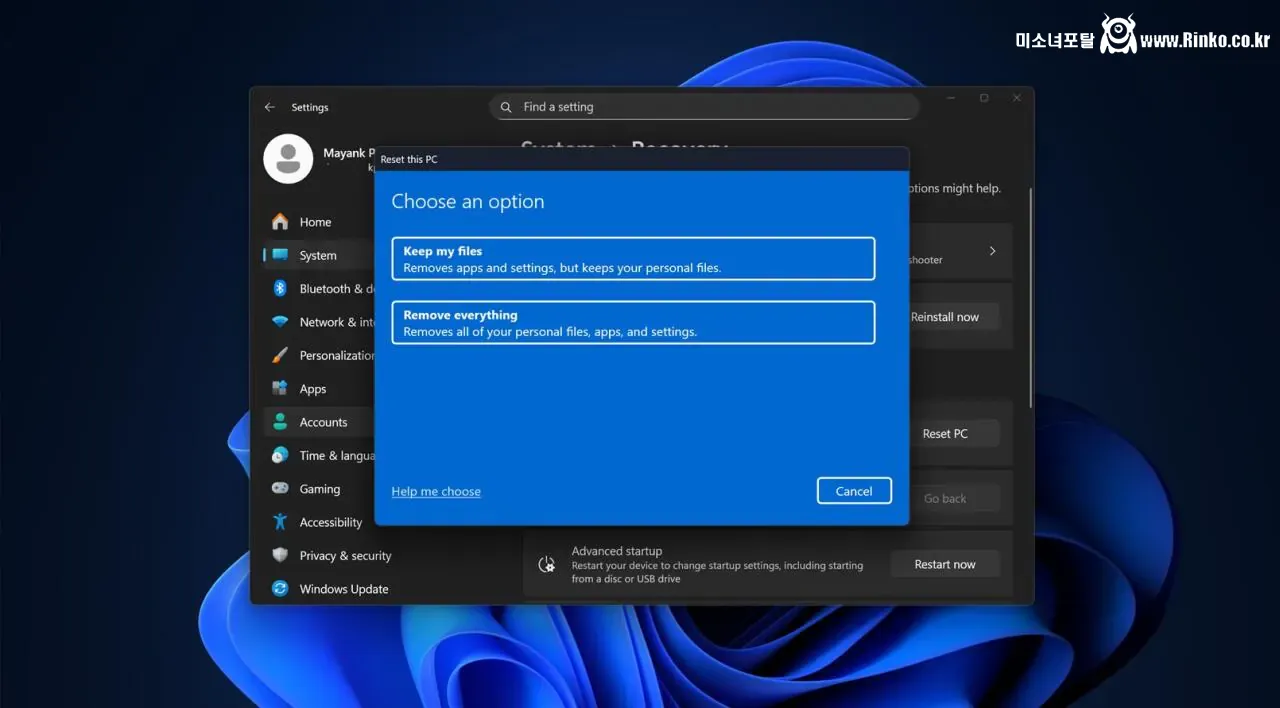The height and width of the screenshot is (708, 1280).
Task: Choose the Keep my files option
Action: click(x=633, y=259)
